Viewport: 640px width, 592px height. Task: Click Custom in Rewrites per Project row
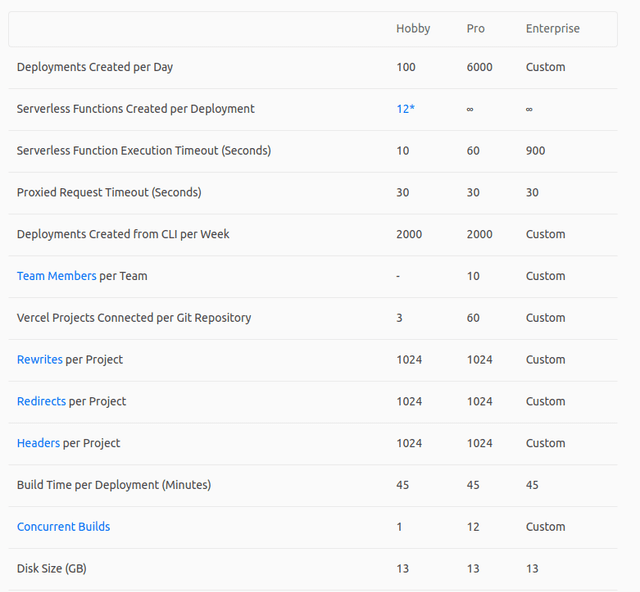point(545,360)
